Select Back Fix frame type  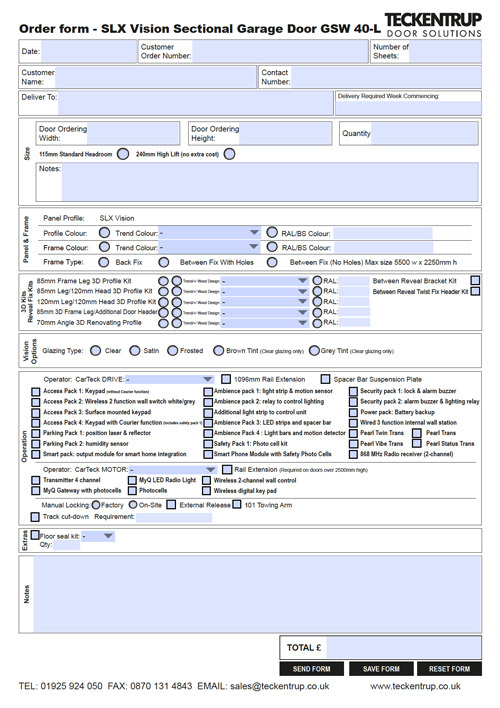(103, 262)
